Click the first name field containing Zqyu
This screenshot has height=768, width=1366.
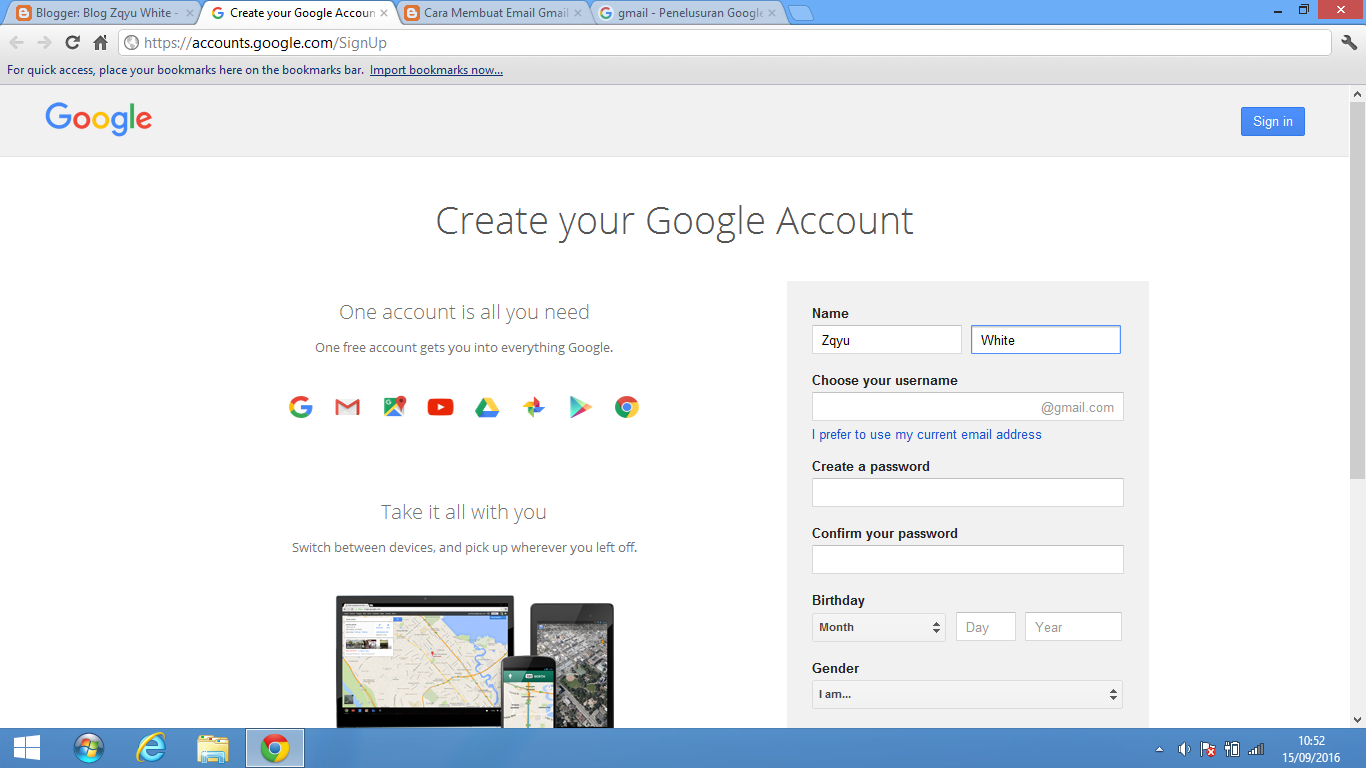pos(887,340)
